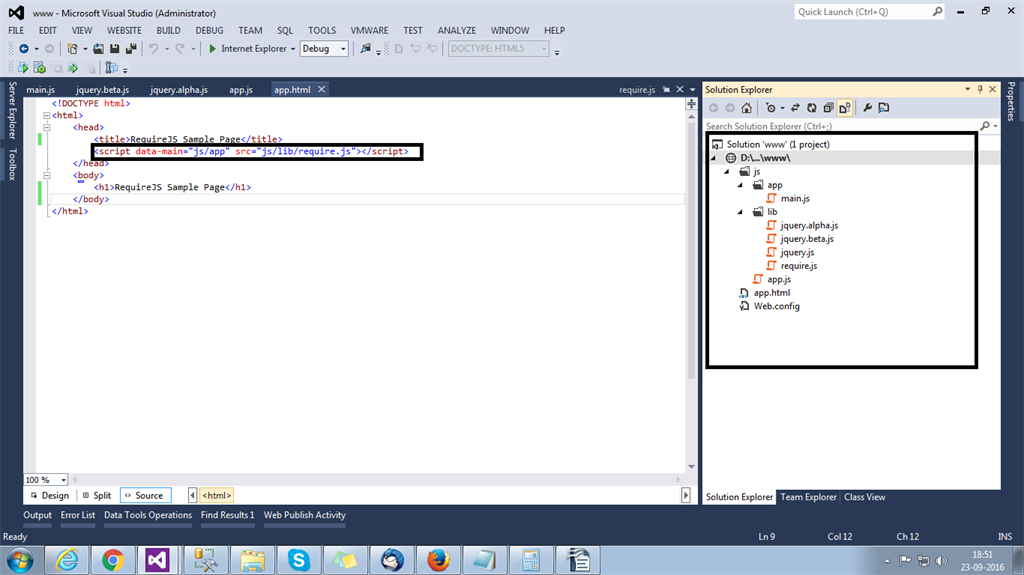Click the Save All toolbar icon
Viewport: 1024px width, 575px height.
(131, 48)
